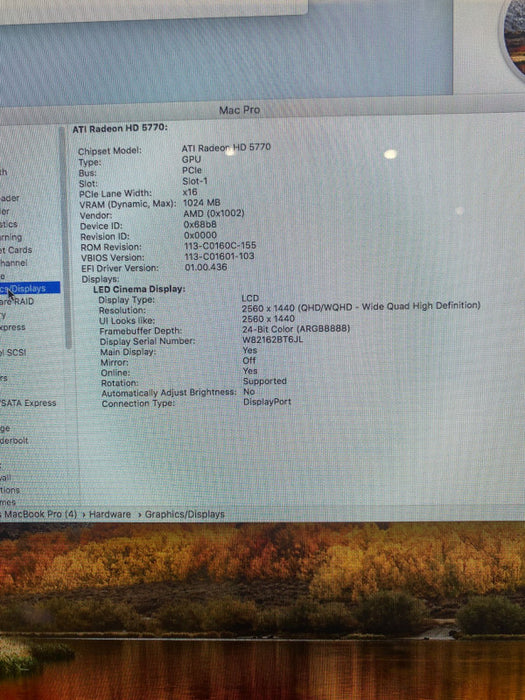
Task: Click the Chipset Model value ATI Radeon HD 5770
Action: (x=226, y=148)
